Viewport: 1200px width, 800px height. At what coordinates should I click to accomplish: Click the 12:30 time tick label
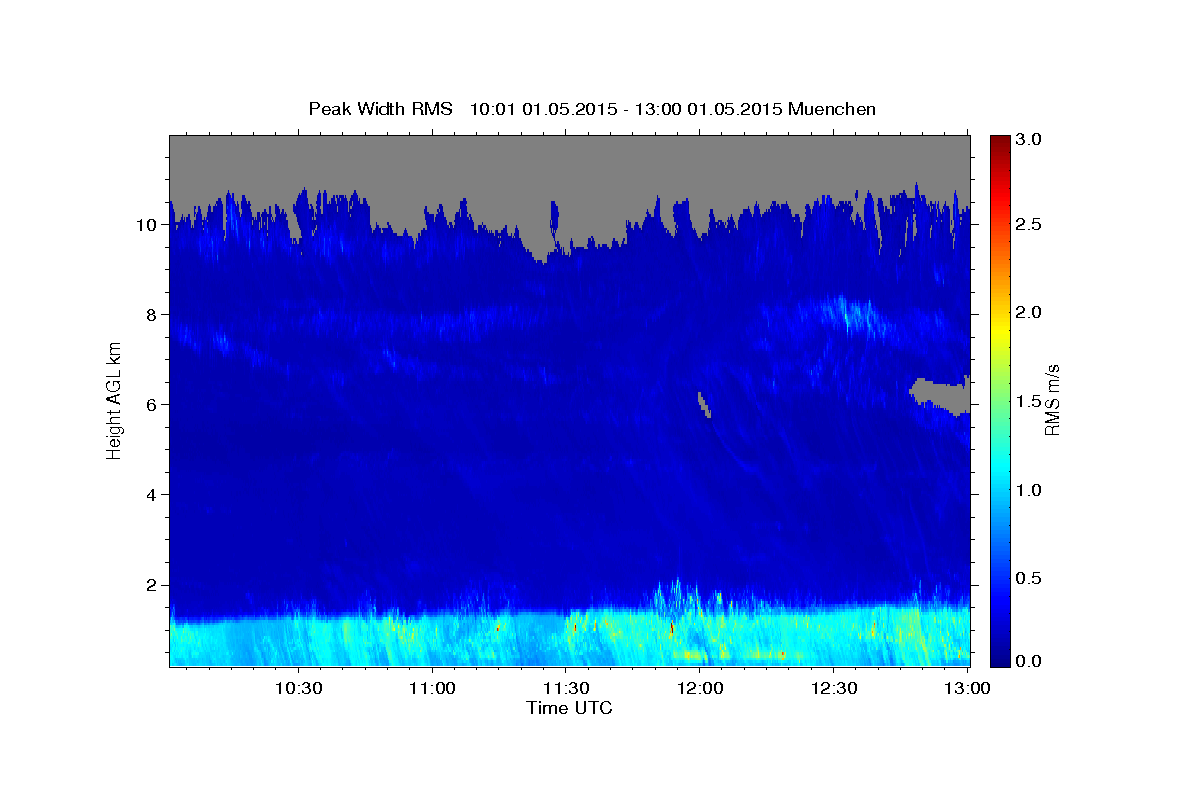pos(834,688)
